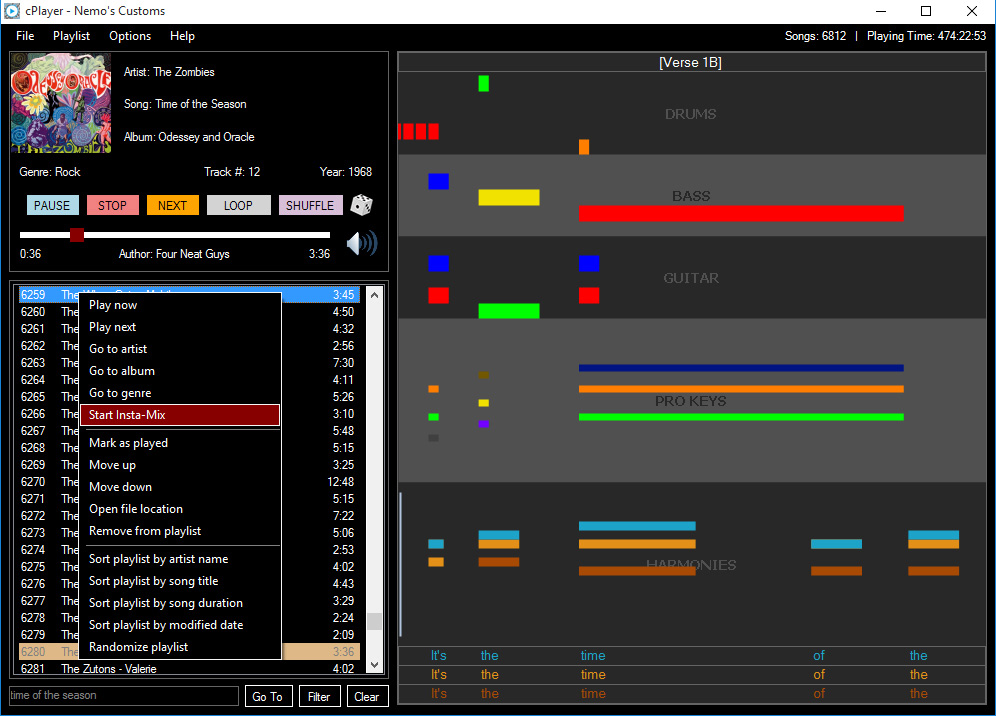Select Randomize playlist
Image resolution: width=996 pixels, height=716 pixels.
click(180, 647)
